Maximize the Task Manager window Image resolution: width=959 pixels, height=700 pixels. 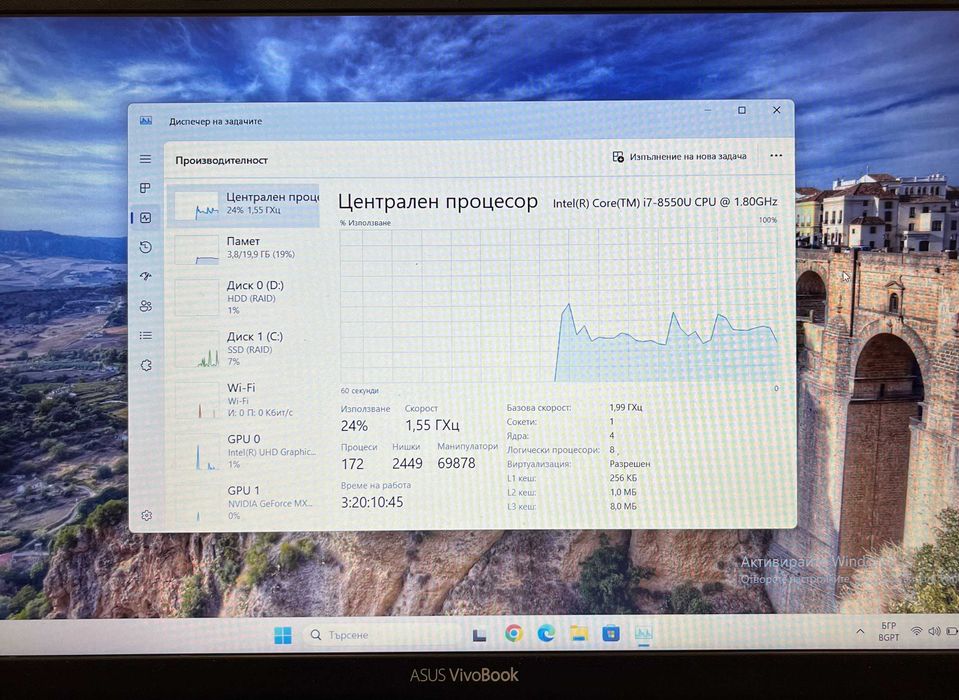click(x=742, y=110)
